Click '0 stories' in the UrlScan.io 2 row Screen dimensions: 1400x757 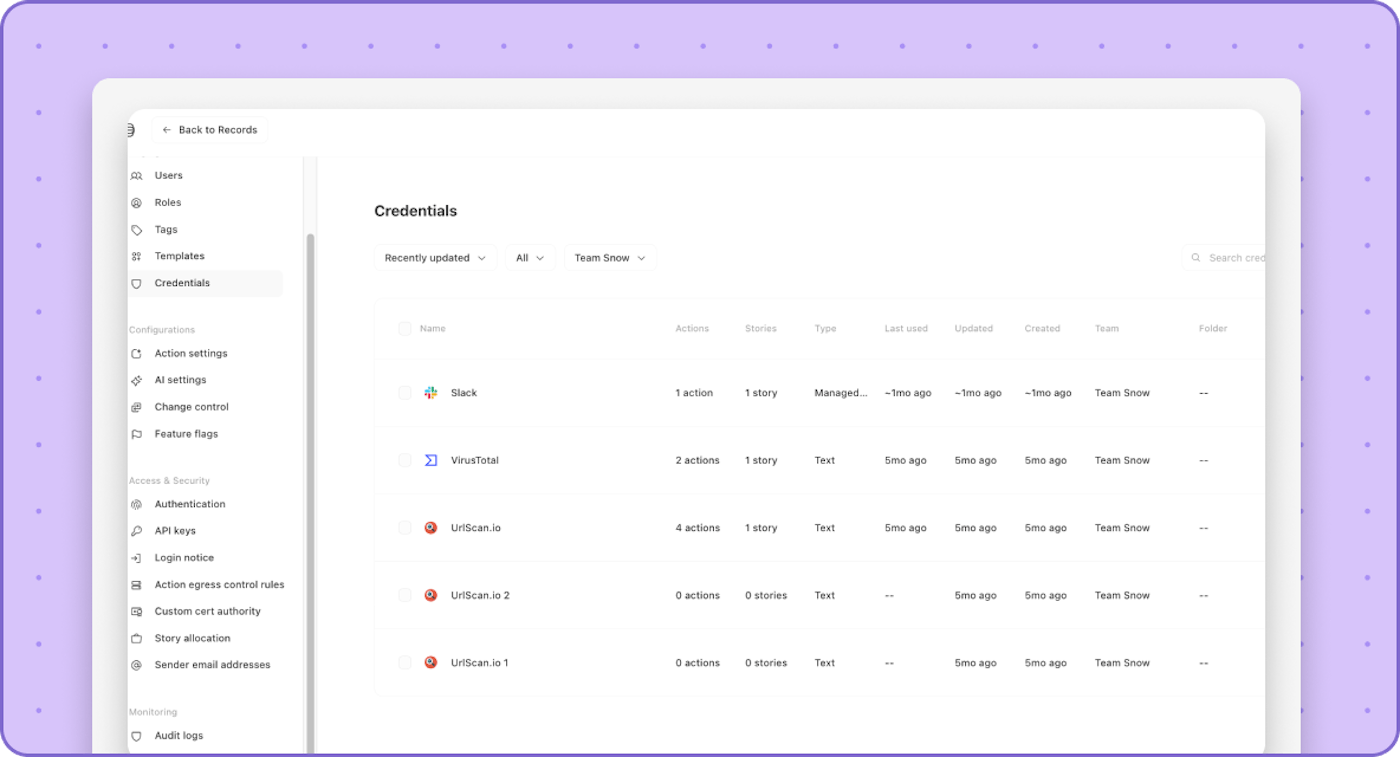(766, 596)
